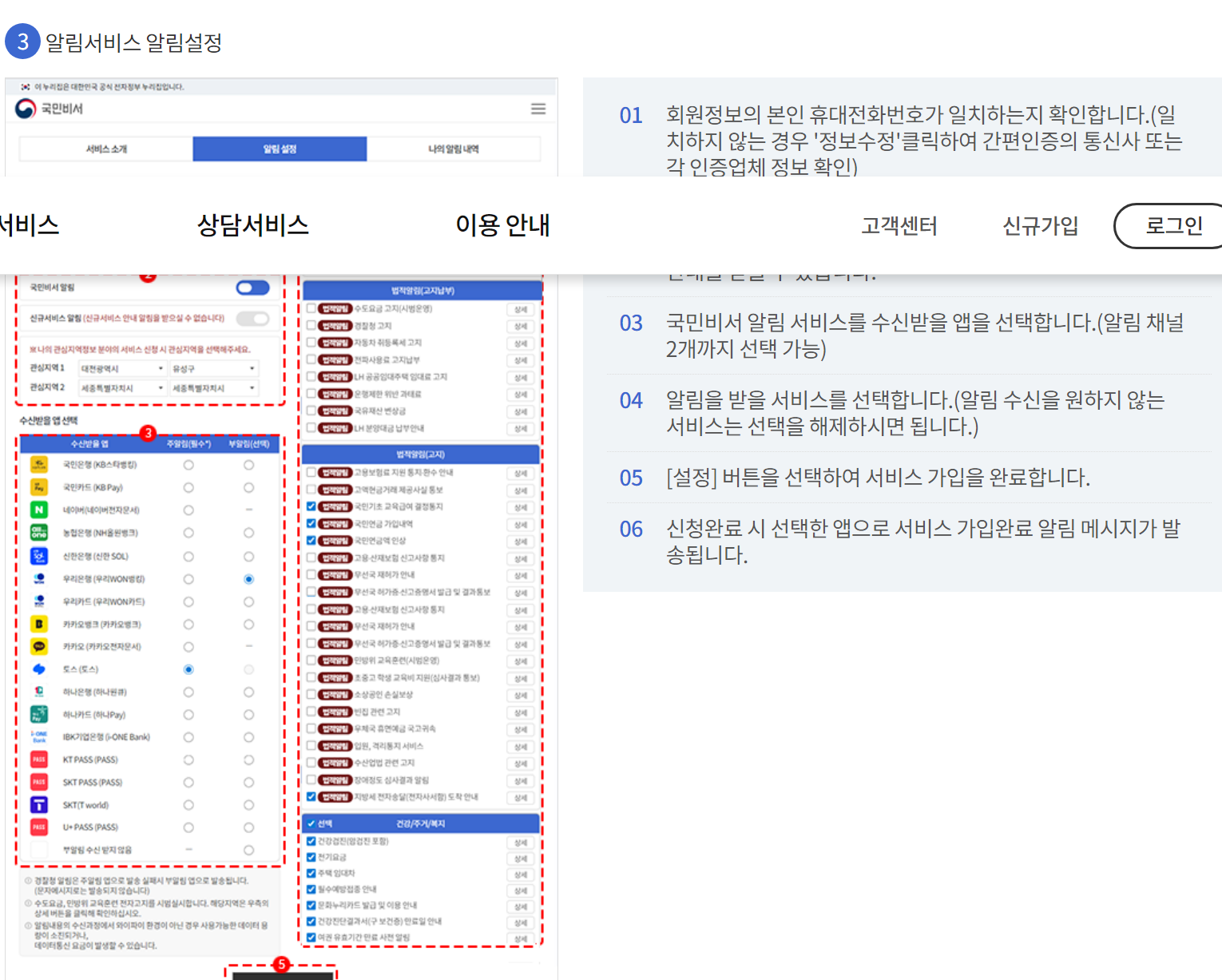
Task: Click the SKT T world icon
Action: (x=38, y=805)
